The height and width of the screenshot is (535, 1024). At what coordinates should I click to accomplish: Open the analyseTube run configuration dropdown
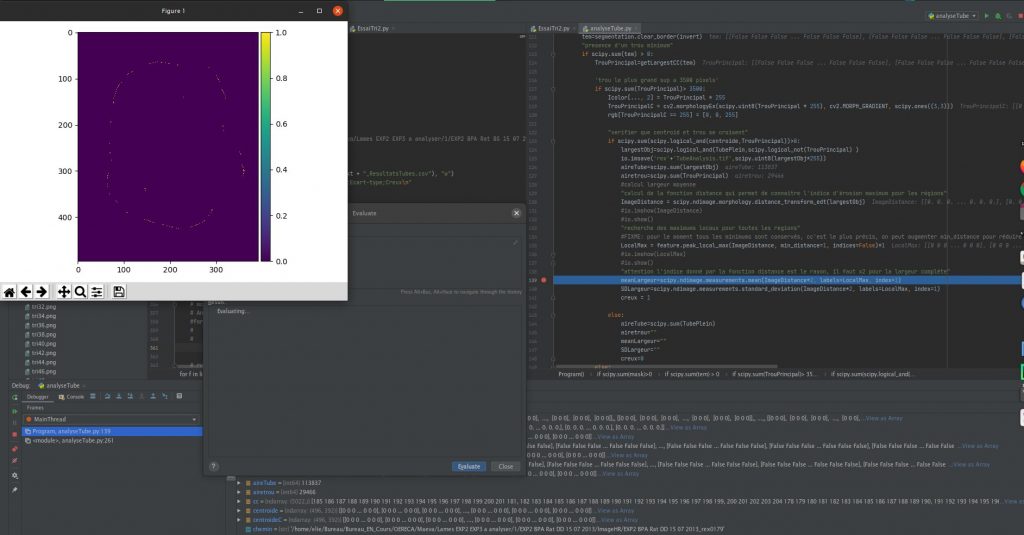[952, 16]
